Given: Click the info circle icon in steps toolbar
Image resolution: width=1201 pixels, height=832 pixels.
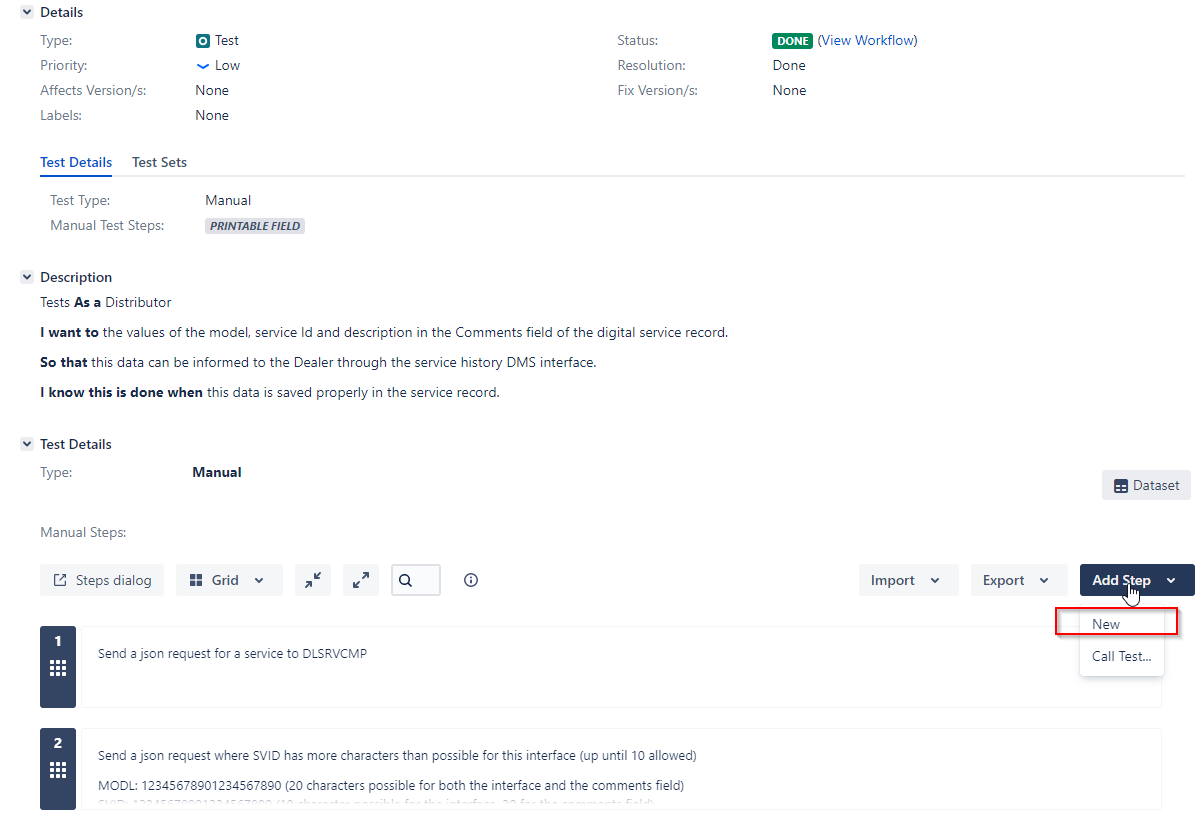Looking at the screenshot, I should point(471,580).
